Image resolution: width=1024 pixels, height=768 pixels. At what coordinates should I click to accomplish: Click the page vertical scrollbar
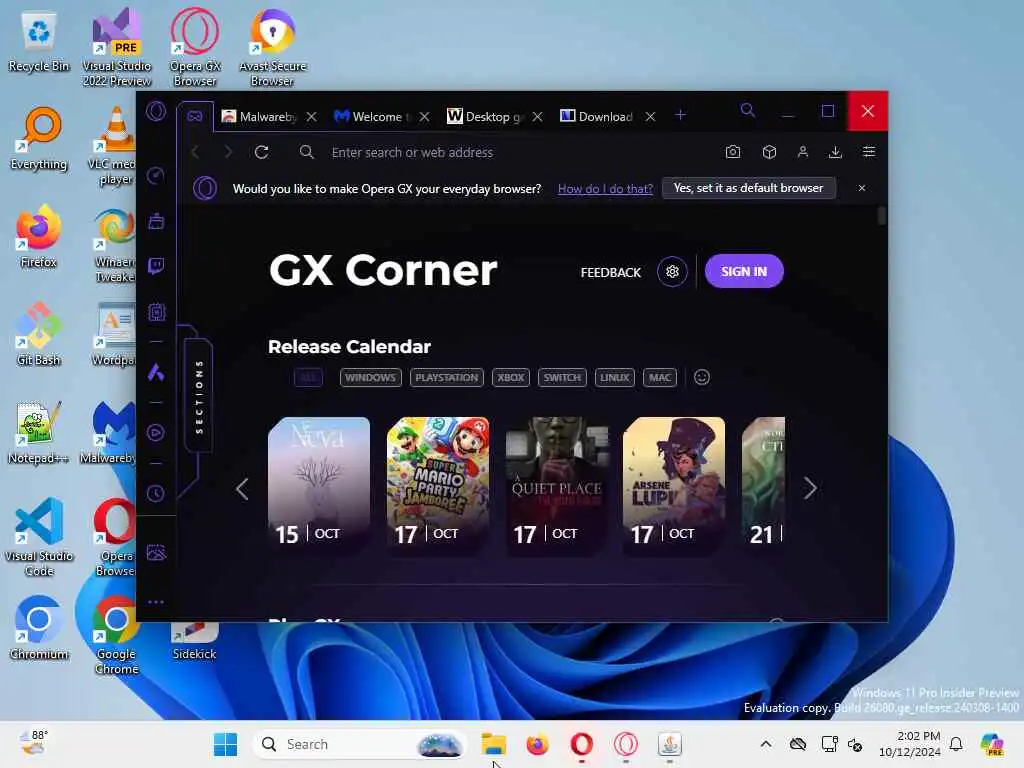coord(882,216)
